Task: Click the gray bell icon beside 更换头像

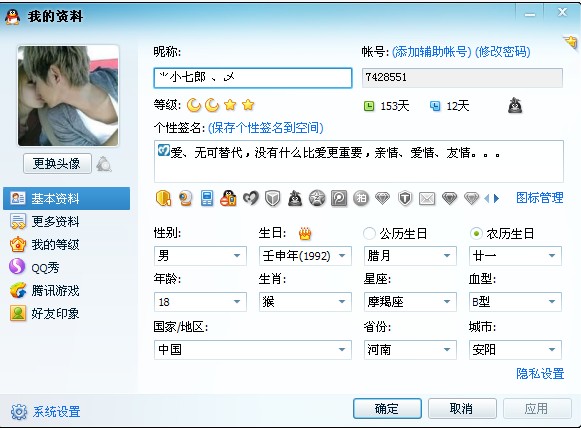Action: point(104,164)
